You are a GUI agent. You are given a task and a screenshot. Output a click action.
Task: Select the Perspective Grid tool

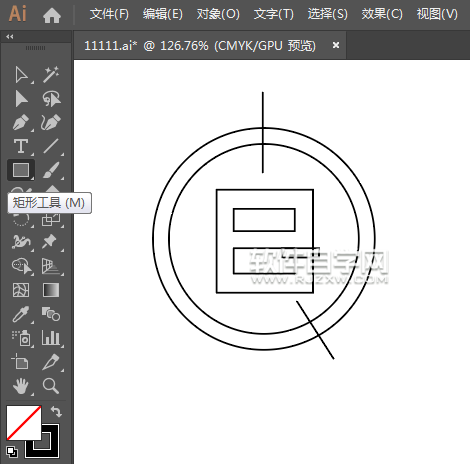[x=51, y=266]
